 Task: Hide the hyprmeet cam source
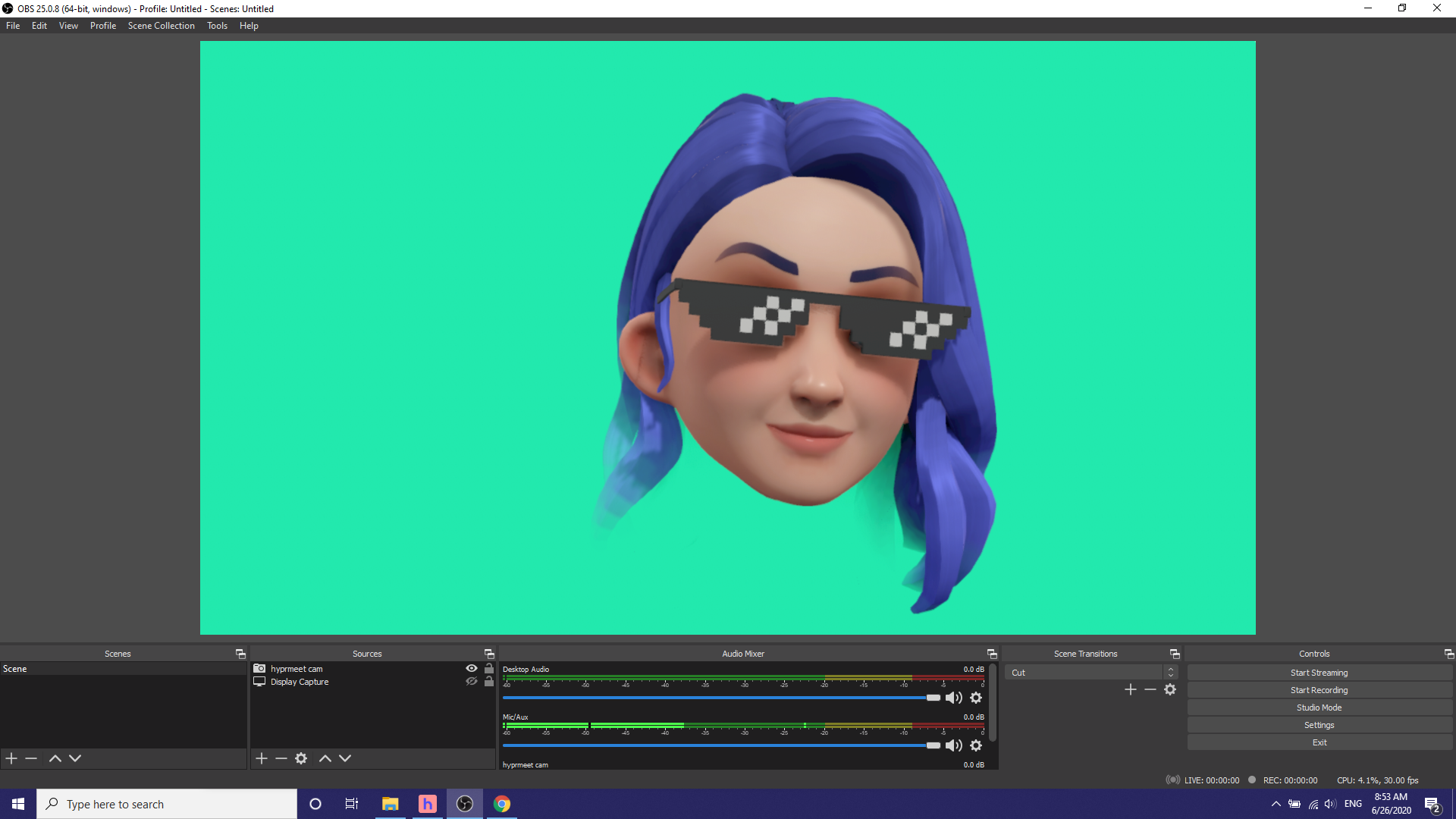(x=472, y=668)
